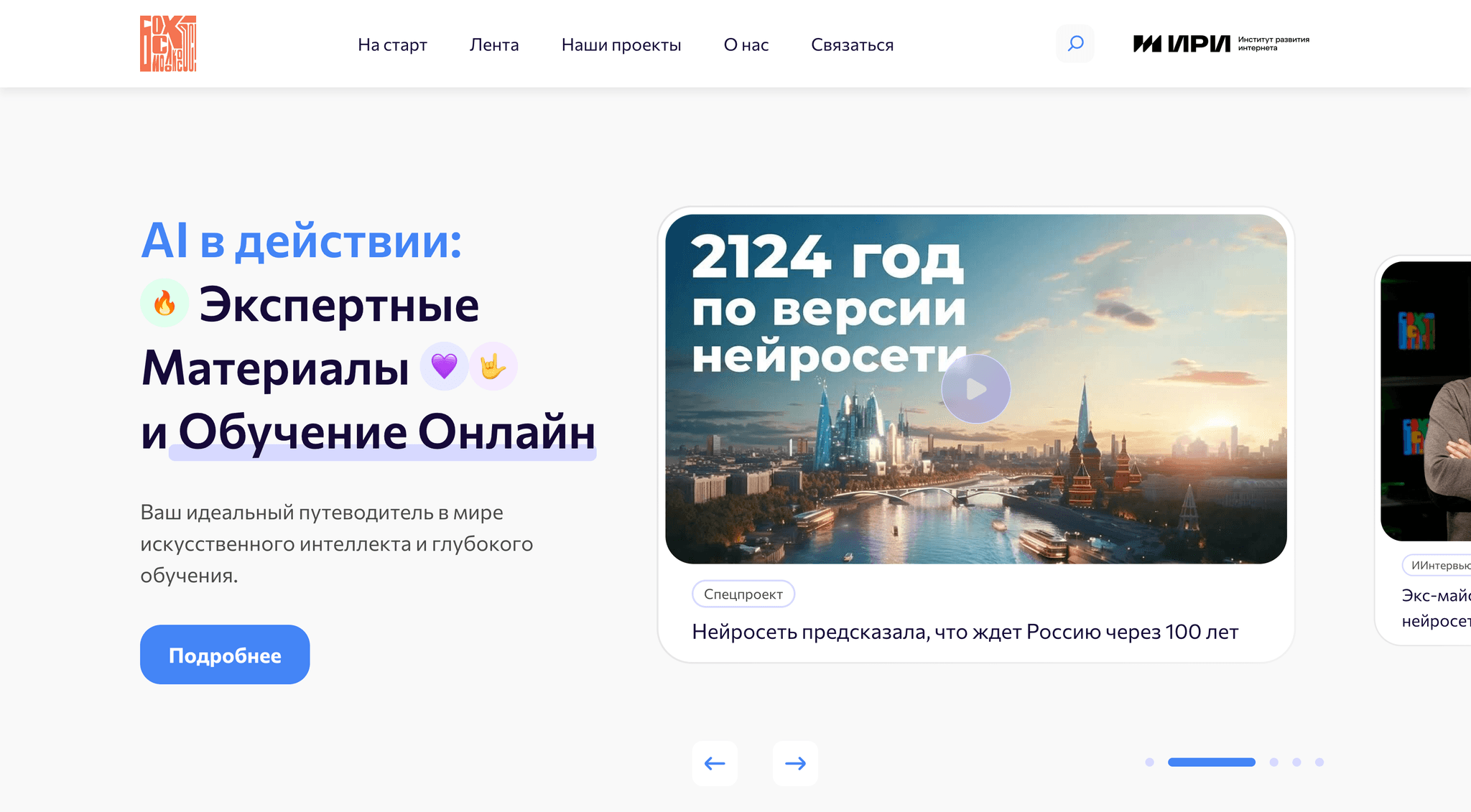Open the partially visible interview card on the right
The height and width of the screenshot is (812, 1471).
tap(1429, 445)
